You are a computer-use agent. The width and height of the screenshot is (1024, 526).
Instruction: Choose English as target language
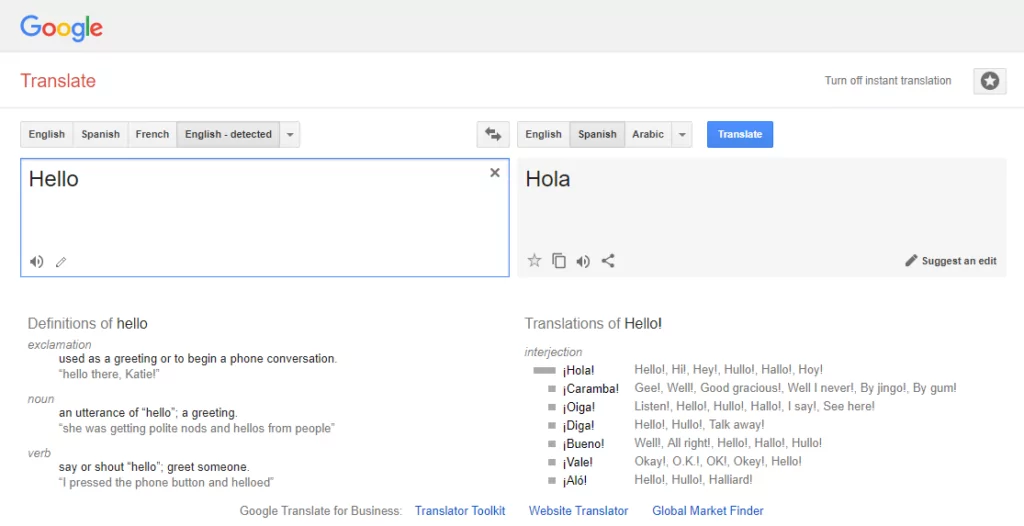(543, 134)
